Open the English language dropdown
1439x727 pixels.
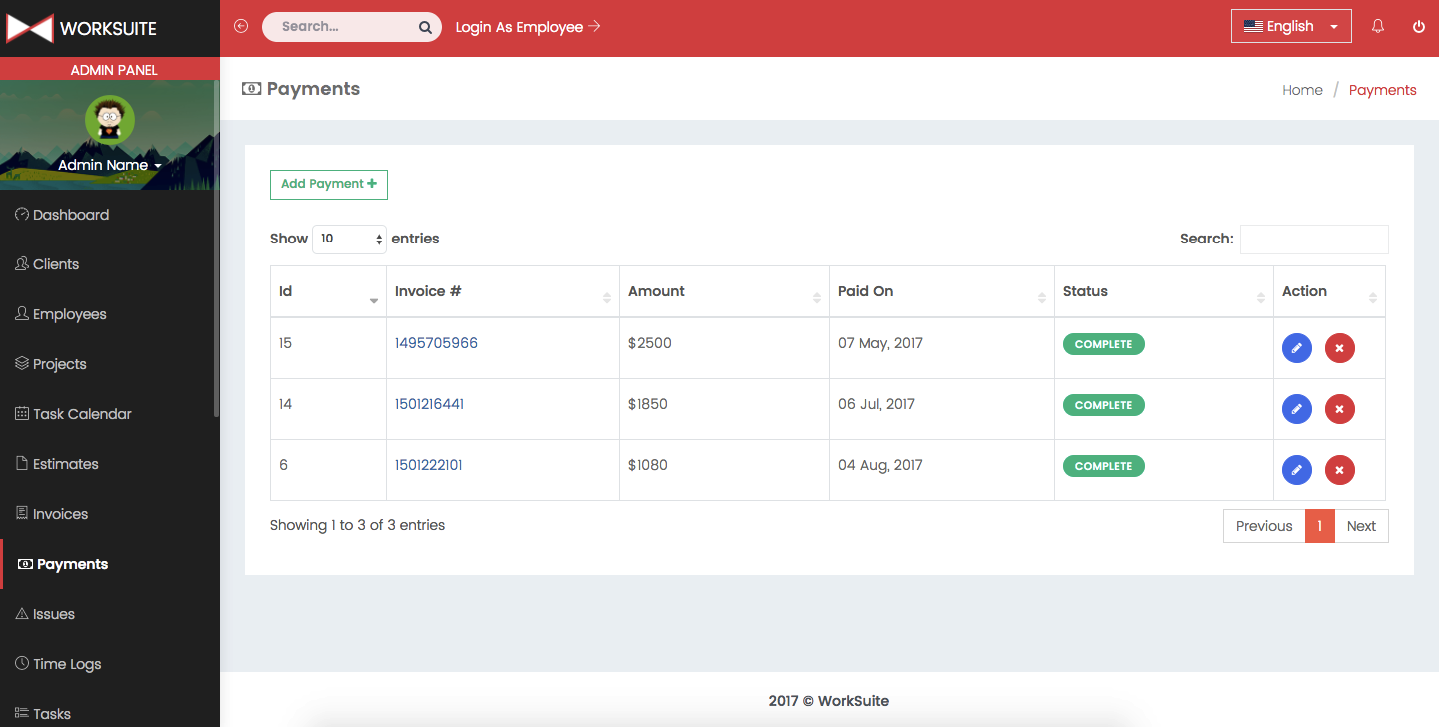tap(1290, 27)
